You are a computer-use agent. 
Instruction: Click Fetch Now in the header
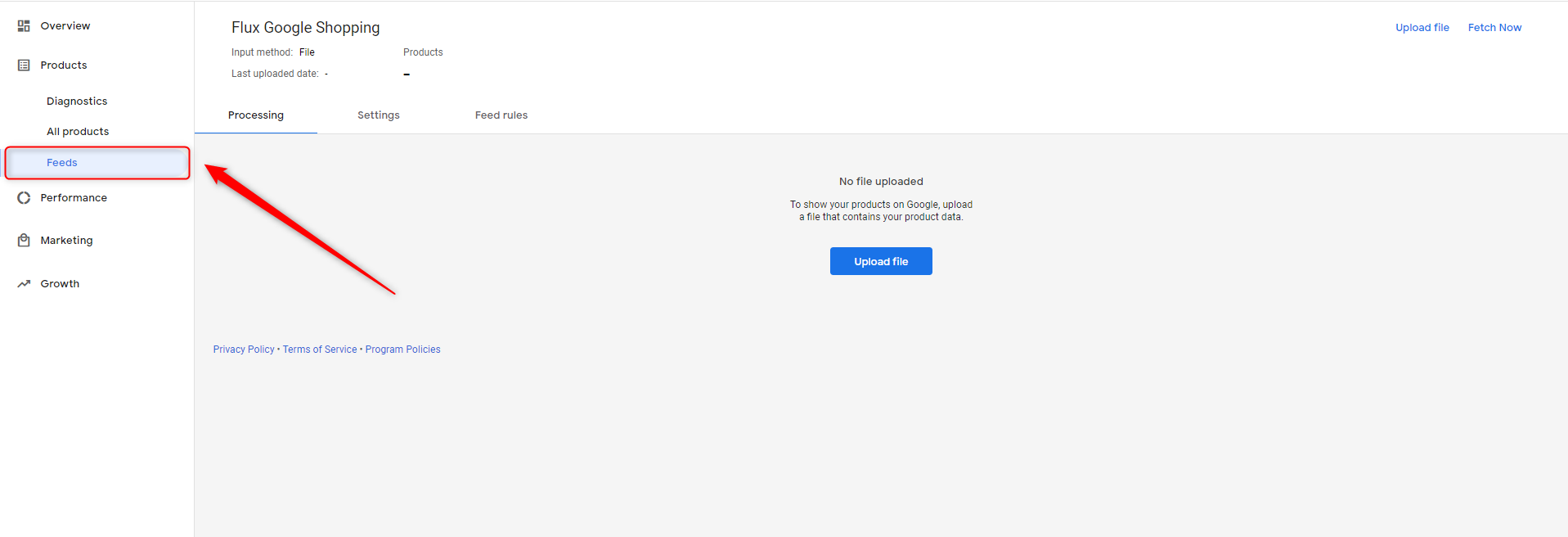pos(1495,28)
